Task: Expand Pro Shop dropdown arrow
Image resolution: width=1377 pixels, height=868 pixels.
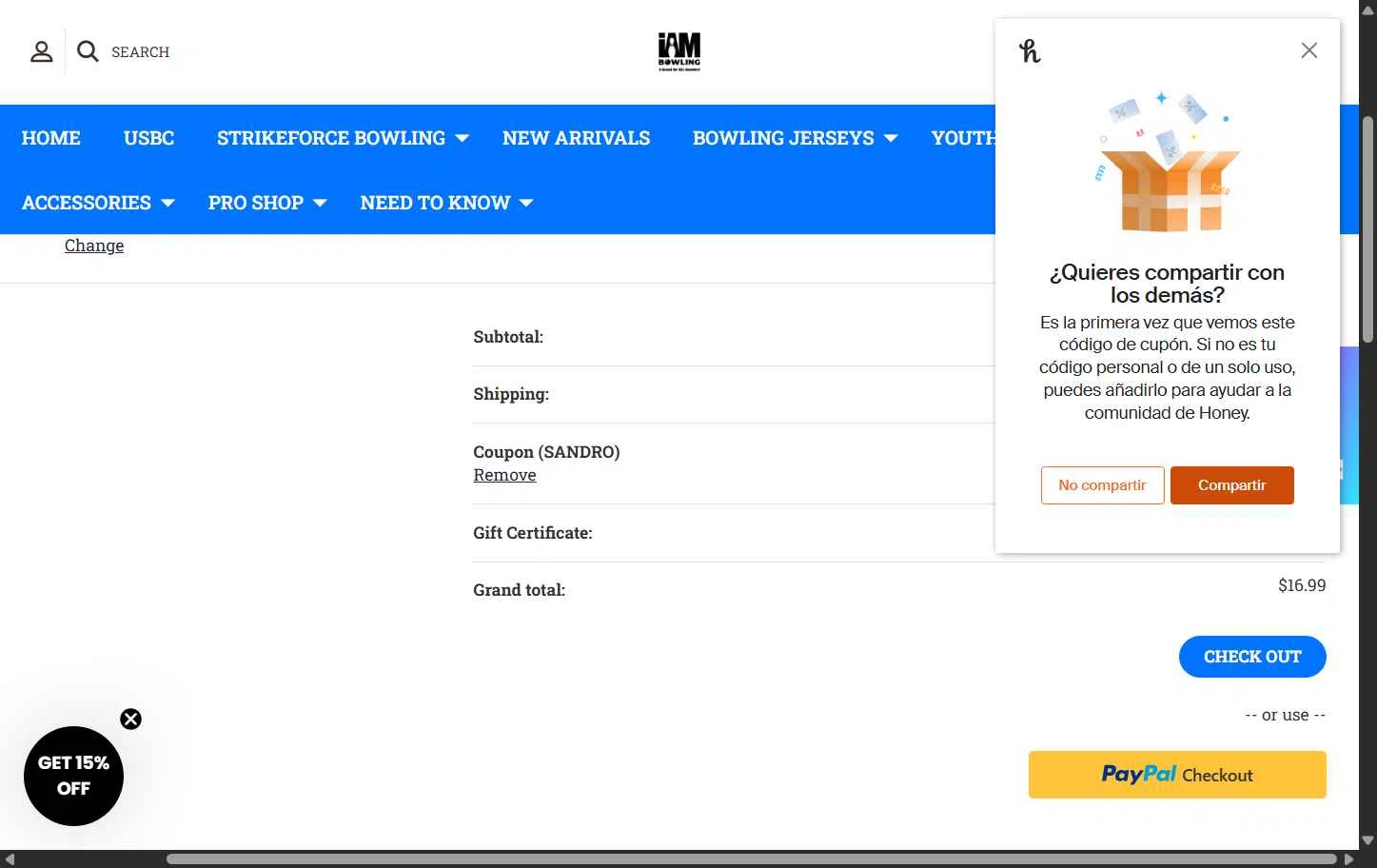Action: pos(320,204)
